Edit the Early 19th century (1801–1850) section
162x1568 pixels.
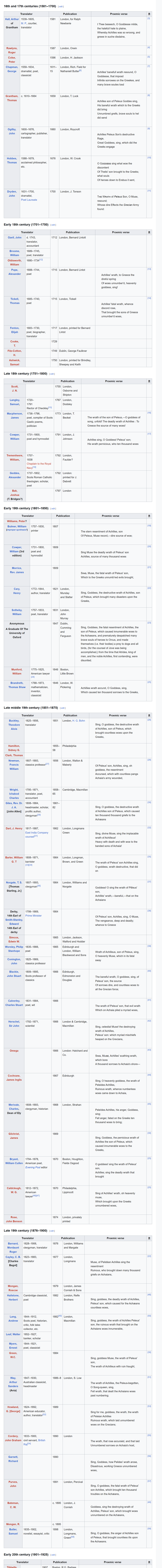53,508
